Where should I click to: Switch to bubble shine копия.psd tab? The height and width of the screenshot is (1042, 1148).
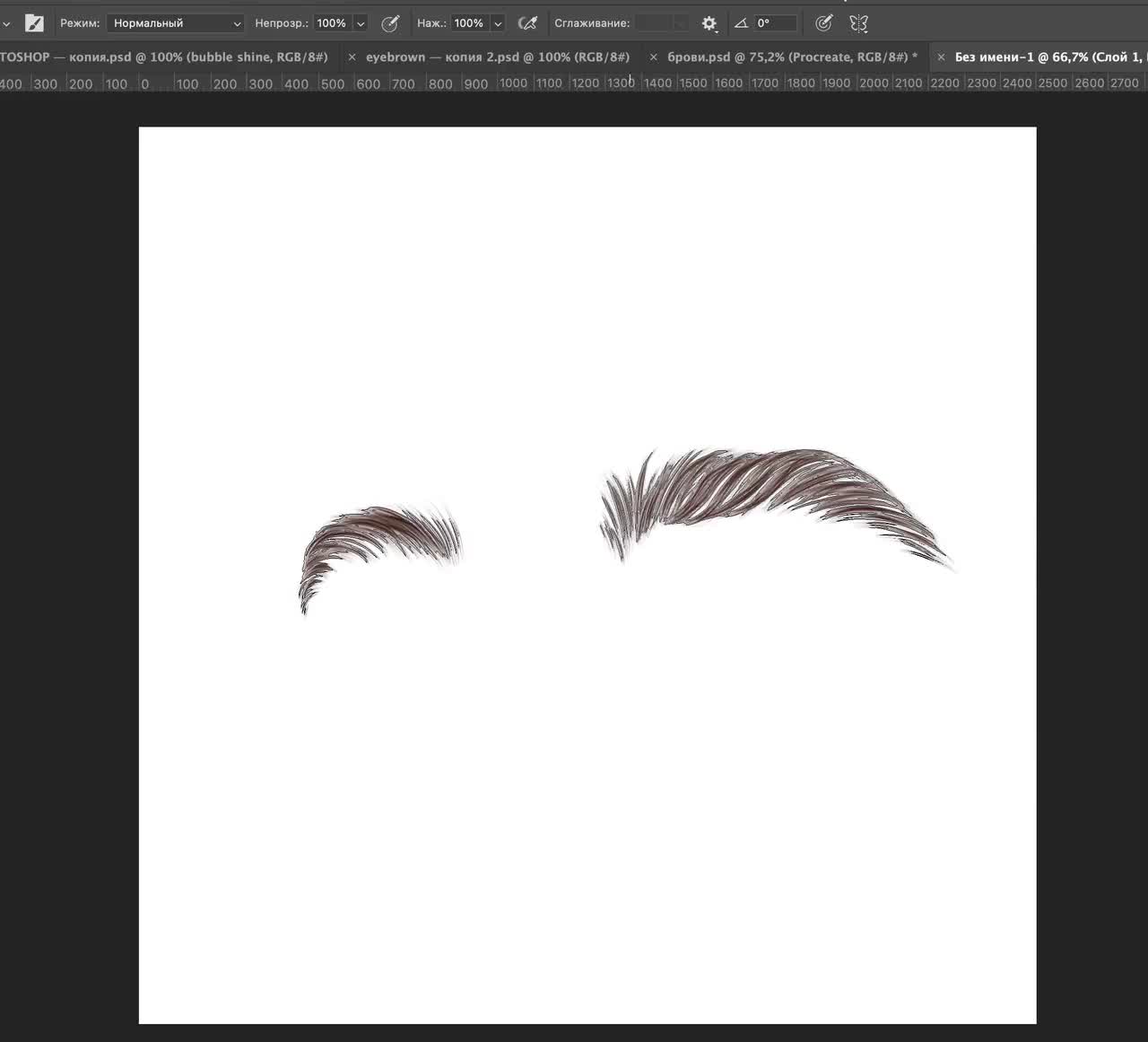tap(163, 56)
